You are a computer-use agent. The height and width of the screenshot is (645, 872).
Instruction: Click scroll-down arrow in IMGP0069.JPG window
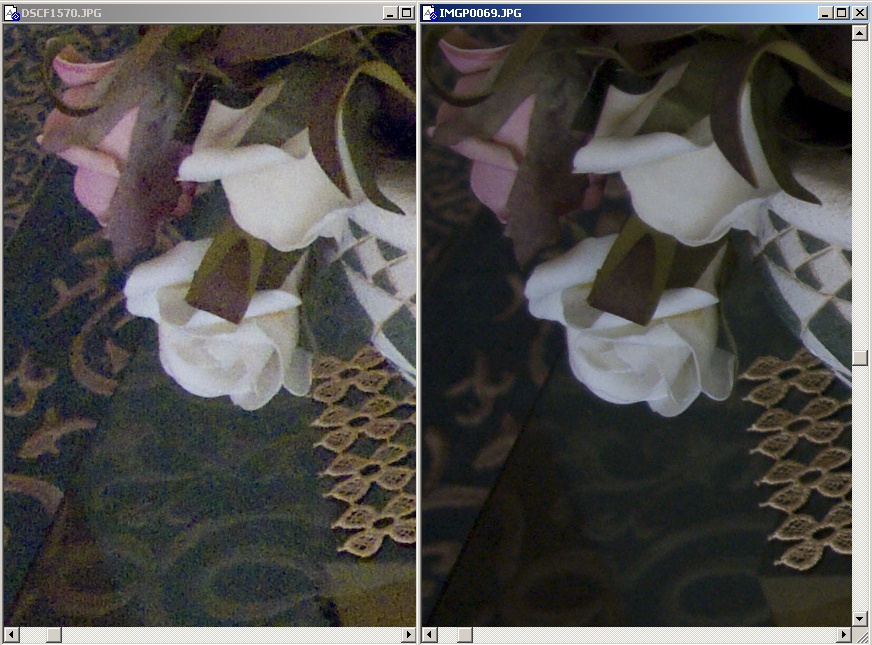pyautogui.click(x=860, y=618)
